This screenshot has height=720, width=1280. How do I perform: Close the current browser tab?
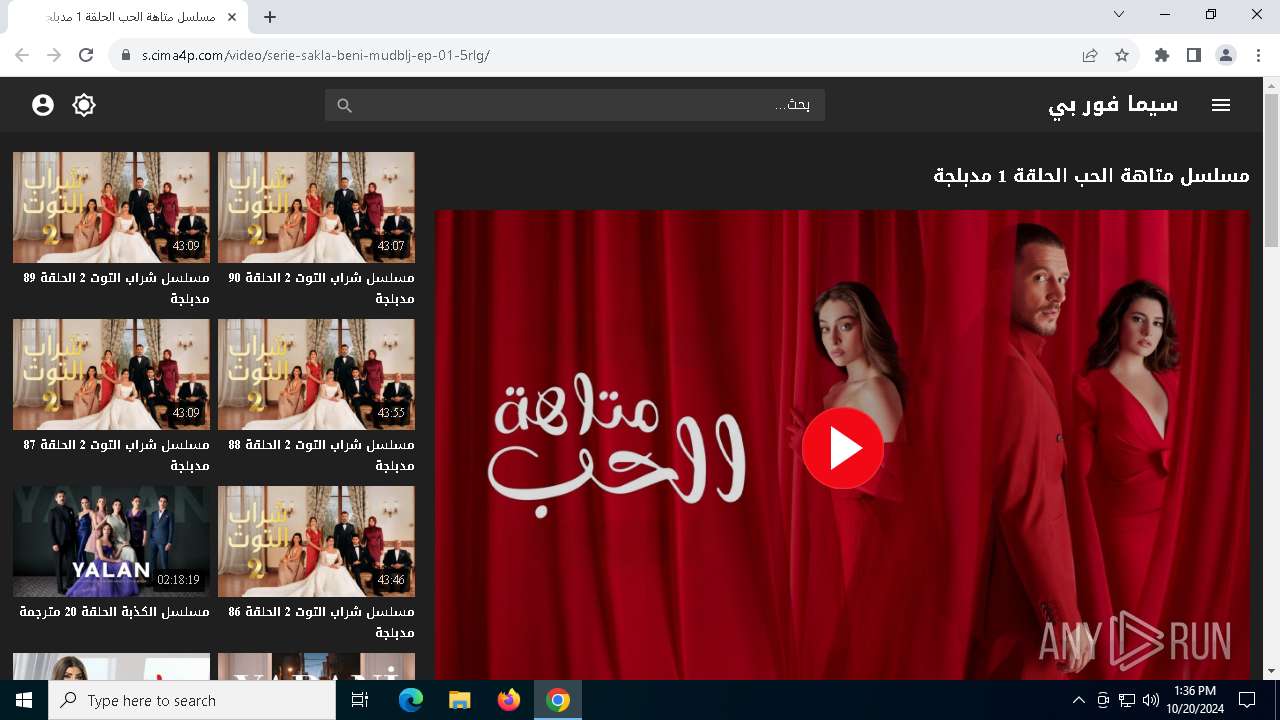232,17
